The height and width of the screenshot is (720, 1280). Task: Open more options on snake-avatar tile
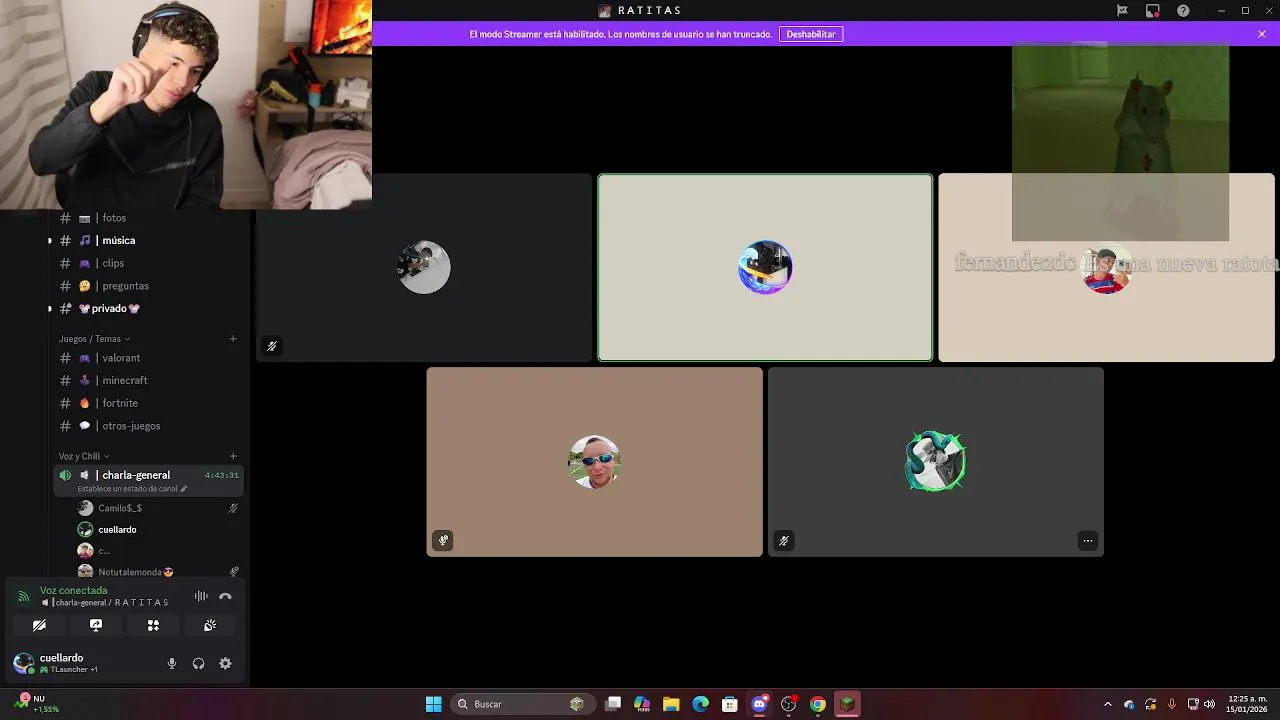[1088, 541]
